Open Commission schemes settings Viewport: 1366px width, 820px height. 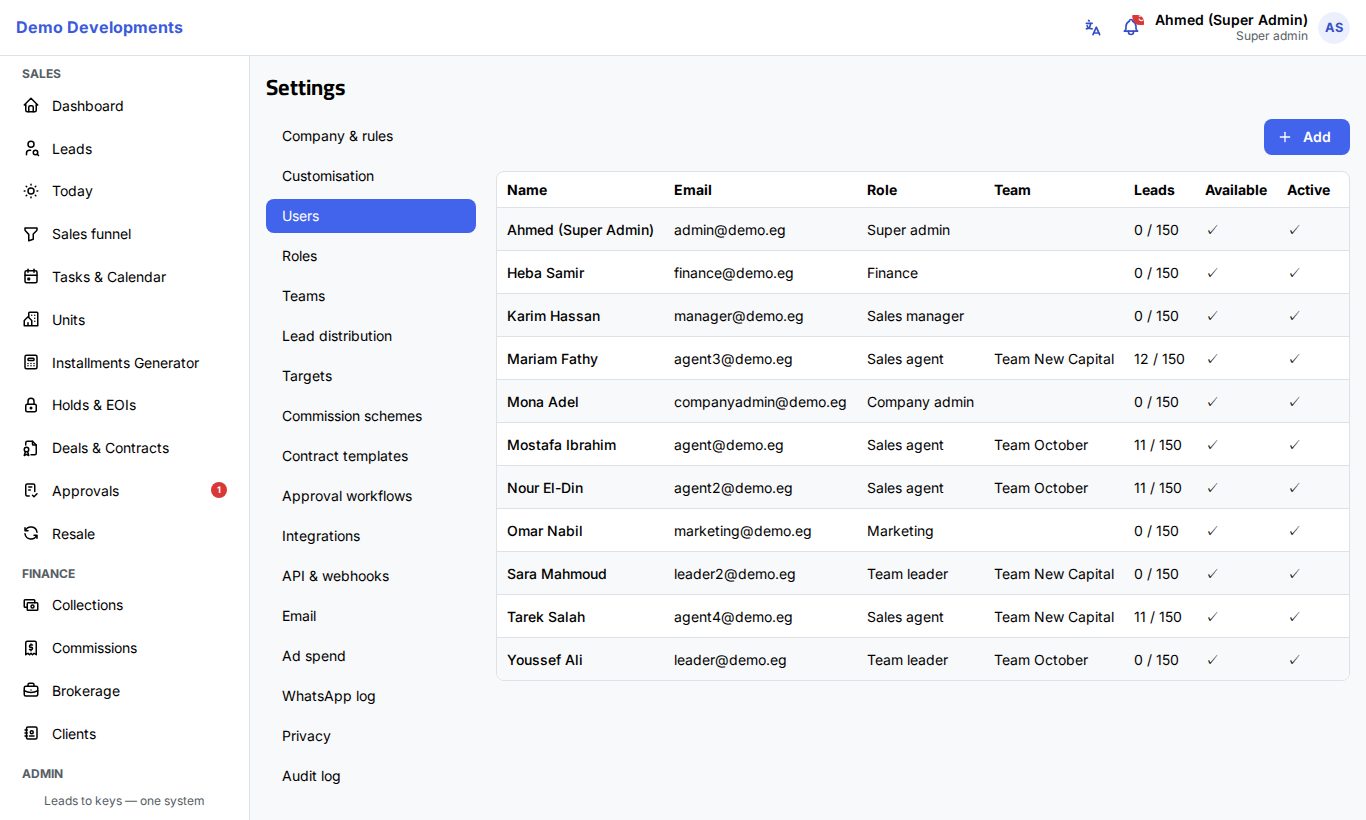pyautogui.click(x=371, y=416)
